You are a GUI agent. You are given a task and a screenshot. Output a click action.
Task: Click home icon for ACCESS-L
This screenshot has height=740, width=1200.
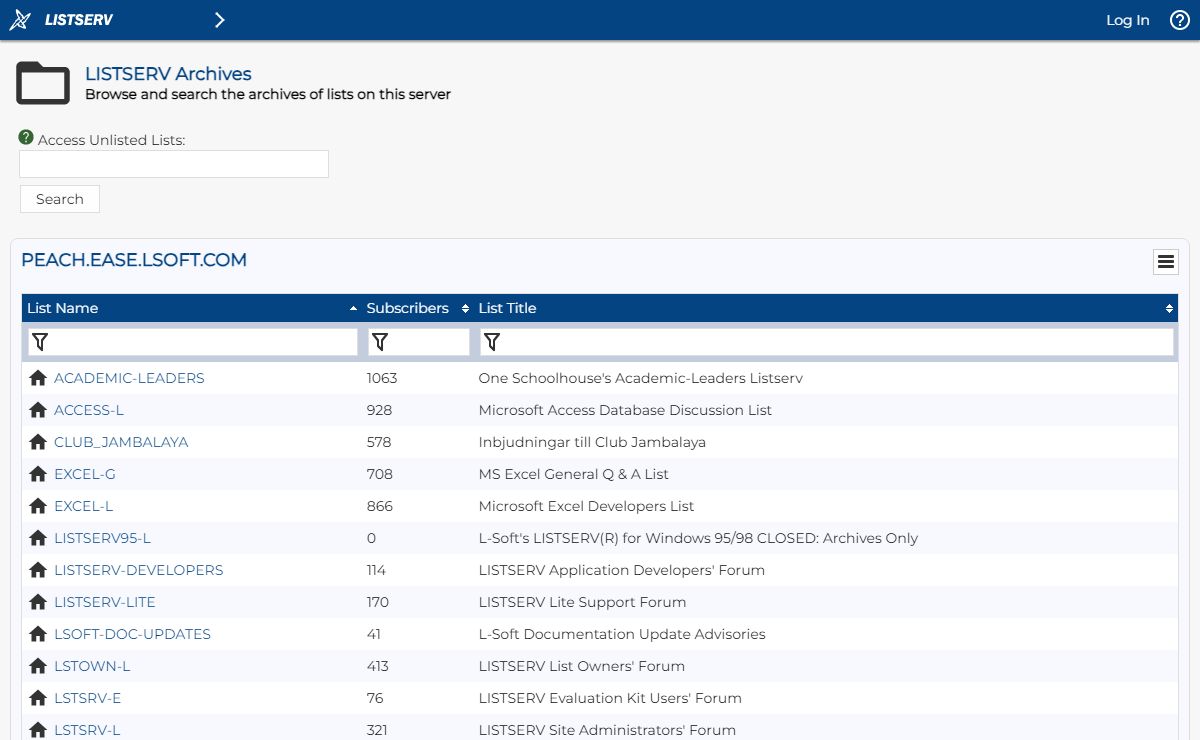(38, 410)
